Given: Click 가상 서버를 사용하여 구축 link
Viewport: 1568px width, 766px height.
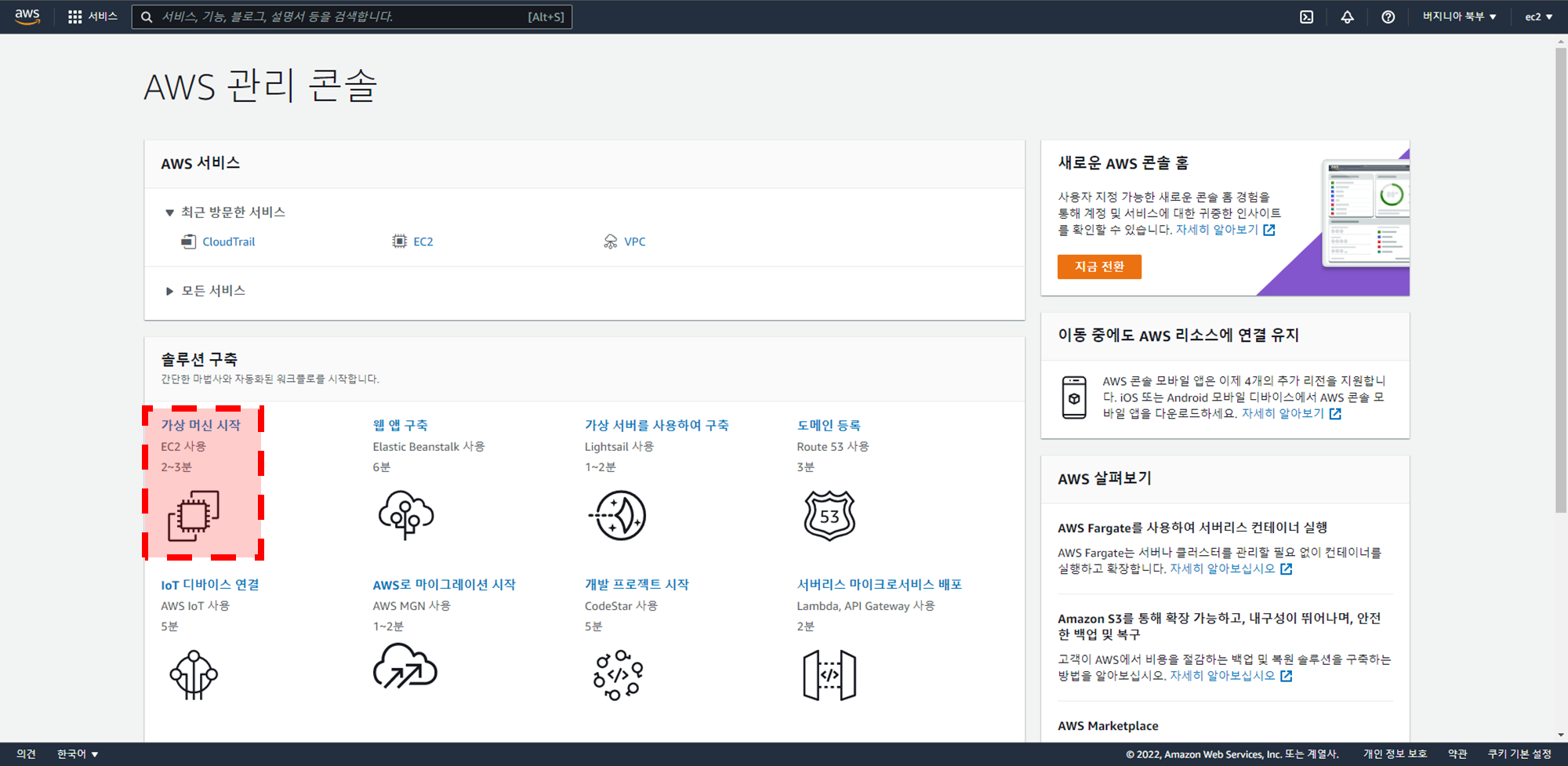Looking at the screenshot, I should tap(657, 425).
